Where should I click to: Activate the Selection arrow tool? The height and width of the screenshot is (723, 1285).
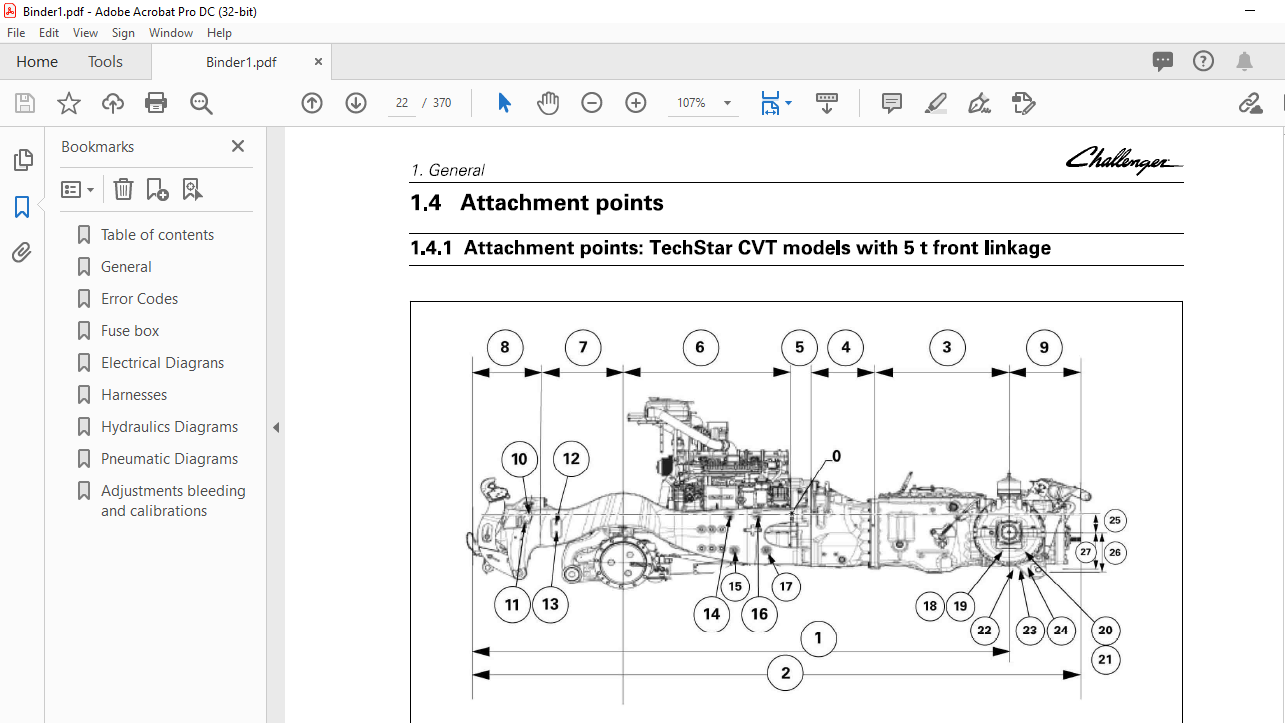[x=504, y=103]
